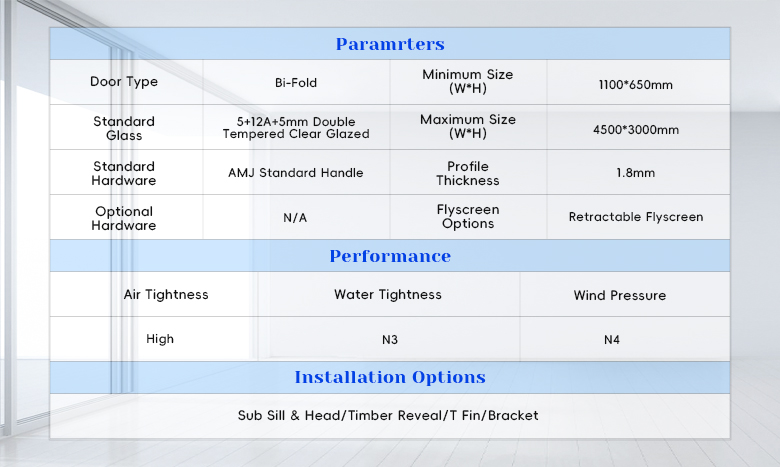780x467 pixels.
Task: Select the Water Tightness column heading
Action: [388, 294]
